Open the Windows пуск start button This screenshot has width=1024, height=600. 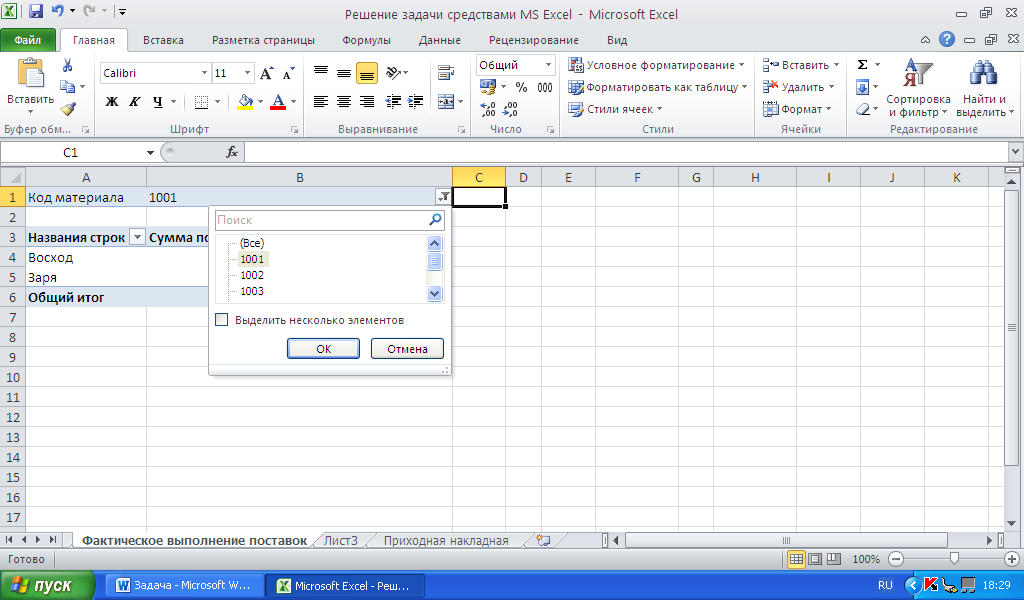[47, 585]
